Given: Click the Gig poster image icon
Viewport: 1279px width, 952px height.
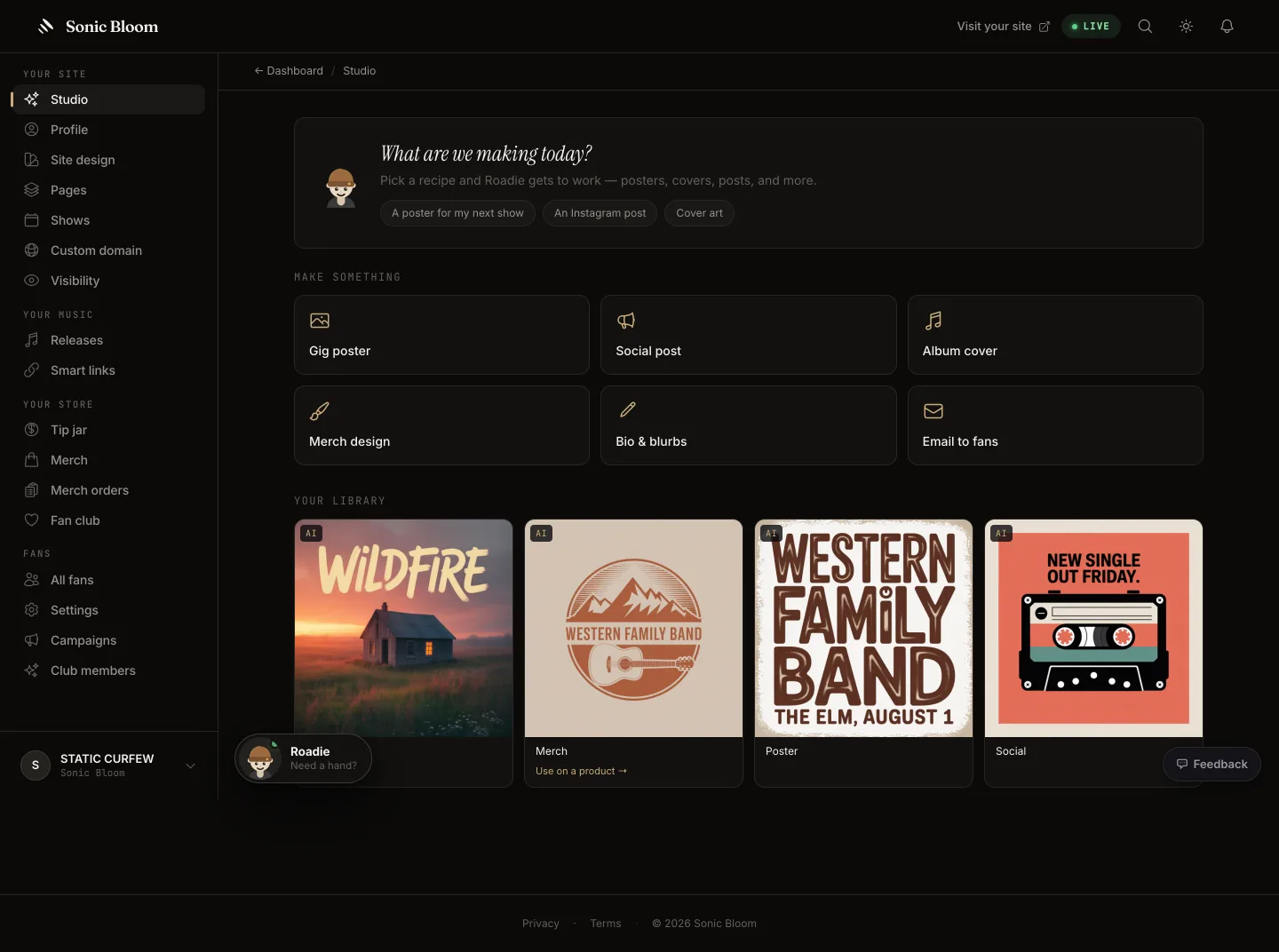Looking at the screenshot, I should 320,321.
